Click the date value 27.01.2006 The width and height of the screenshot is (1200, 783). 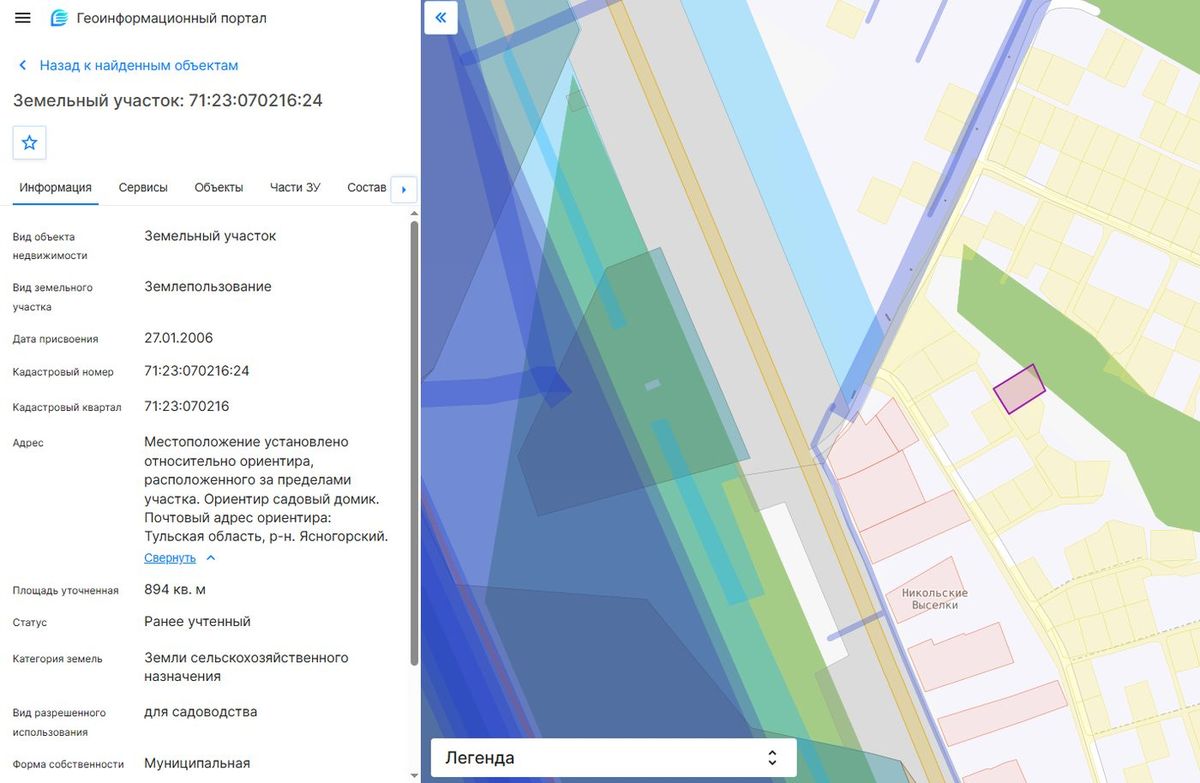click(x=179, y=338)
